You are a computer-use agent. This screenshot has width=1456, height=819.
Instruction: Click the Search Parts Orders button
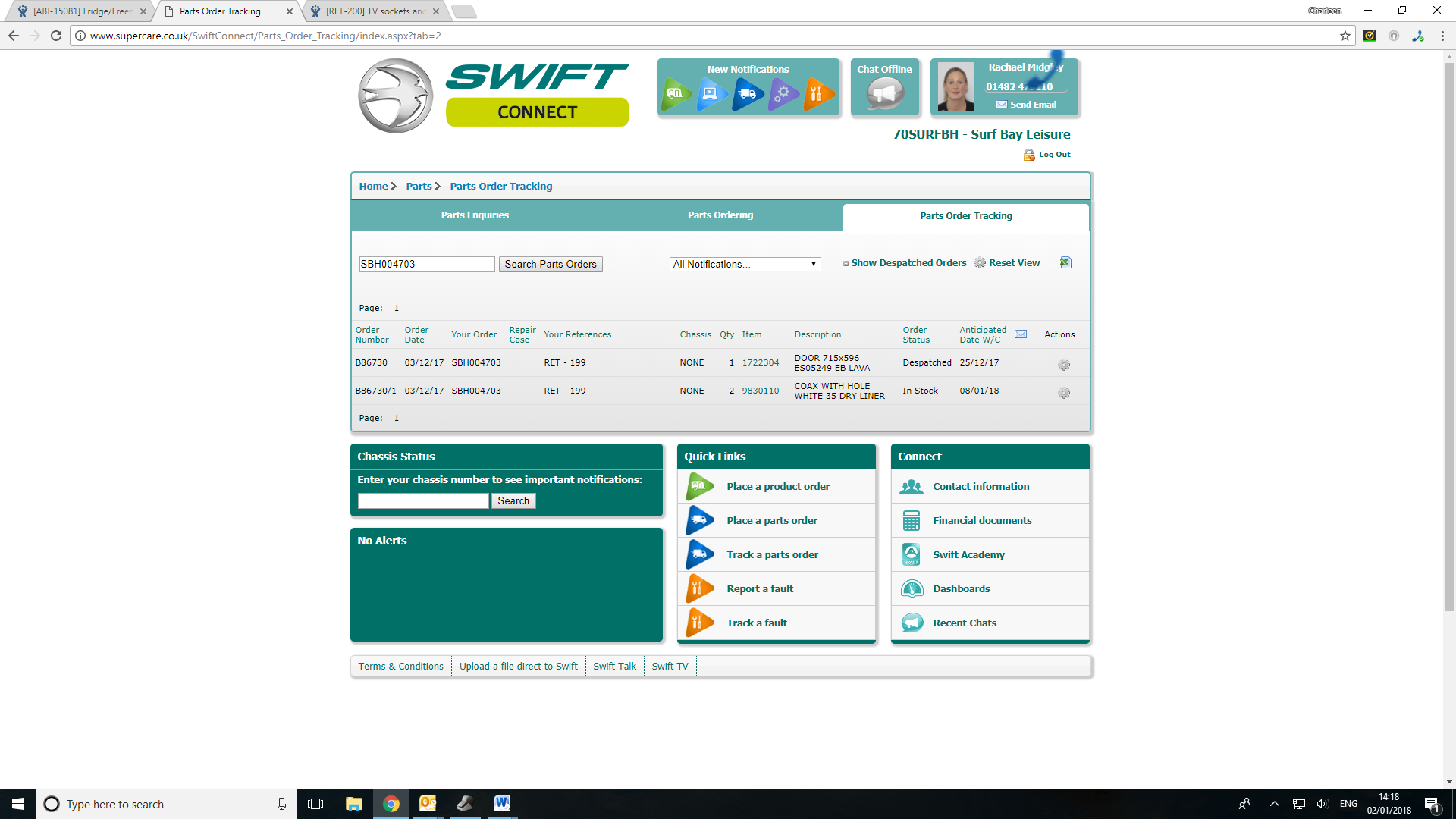coord(551,264)
